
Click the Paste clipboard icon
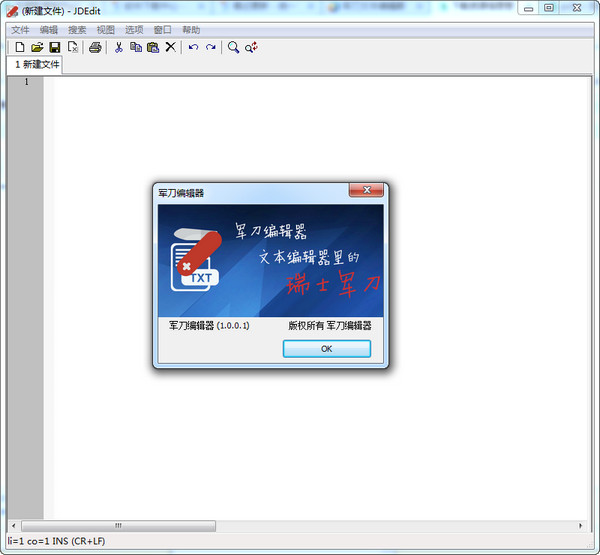152,47
